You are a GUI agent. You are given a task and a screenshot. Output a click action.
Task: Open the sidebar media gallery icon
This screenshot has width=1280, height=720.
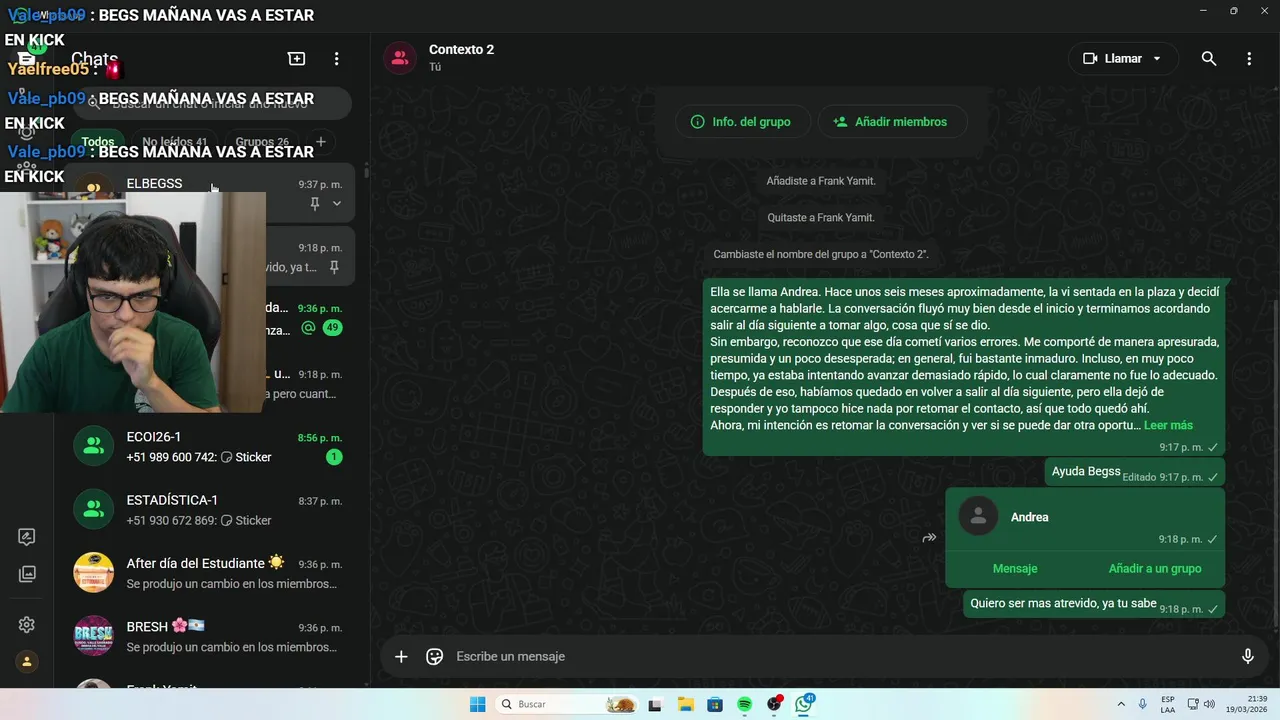point(27,574)
